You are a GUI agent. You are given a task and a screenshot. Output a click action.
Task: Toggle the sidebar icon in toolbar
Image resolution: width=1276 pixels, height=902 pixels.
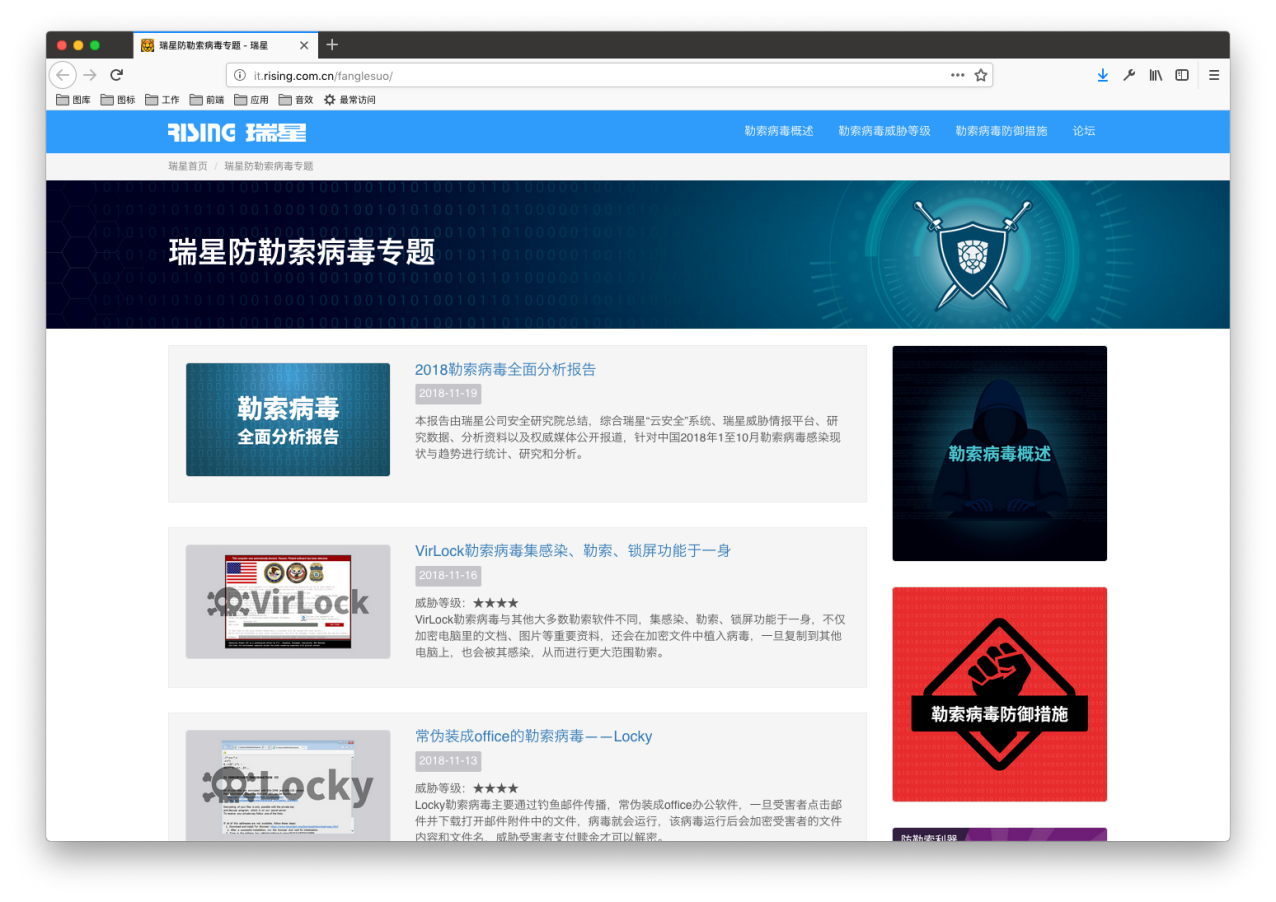pos(1182,75)
